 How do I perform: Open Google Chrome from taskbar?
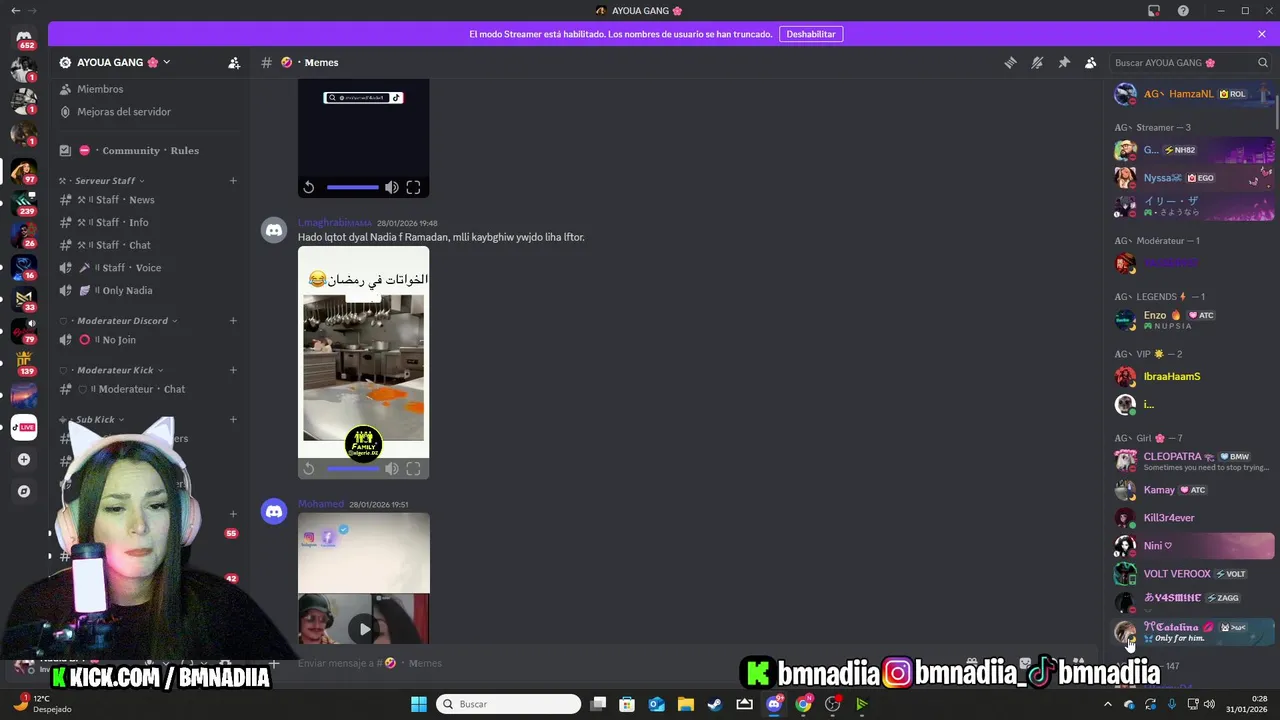(803, 704)
